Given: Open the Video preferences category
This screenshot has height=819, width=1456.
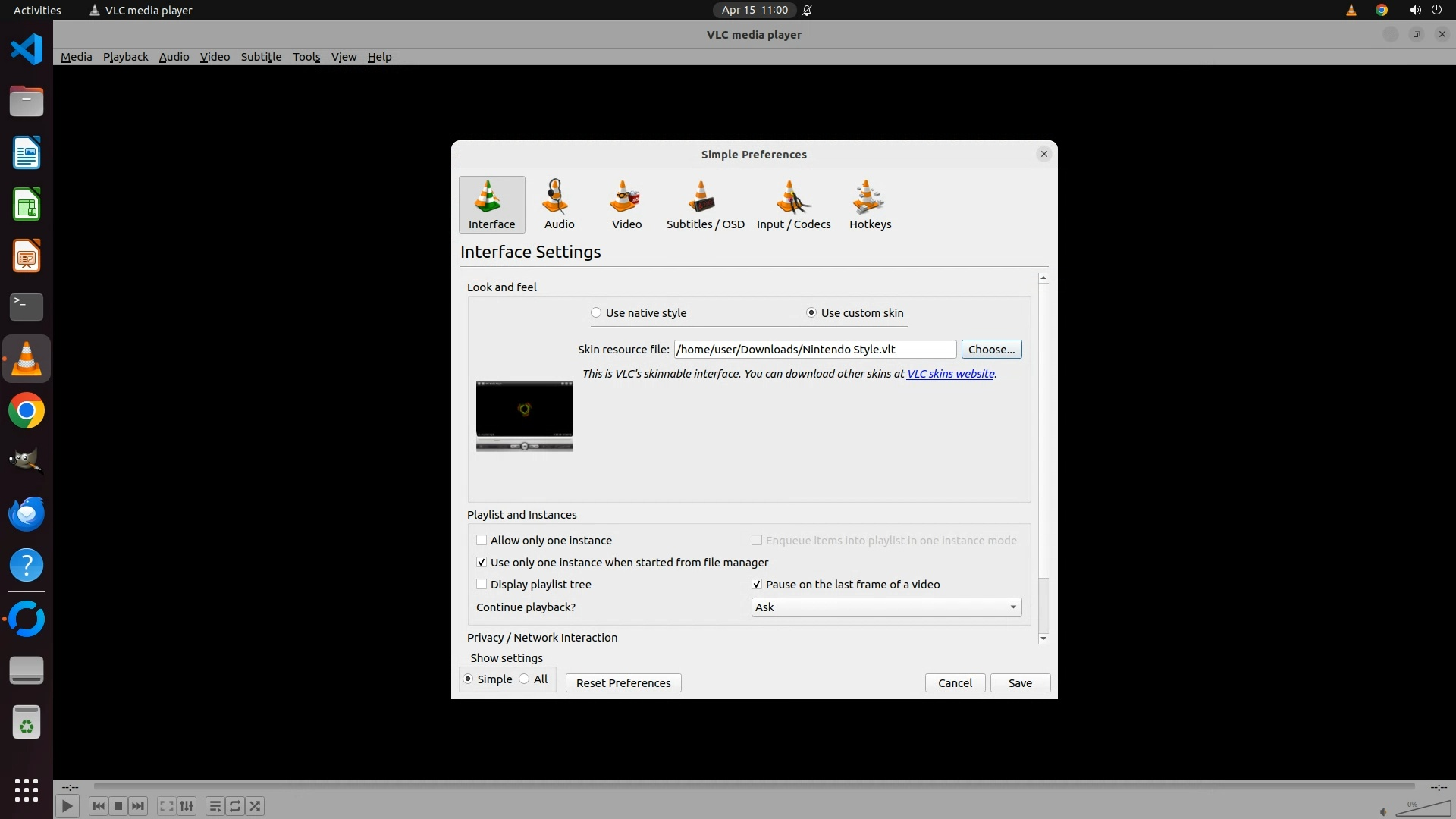Looking at the screenshot, I should coord(626,205).
